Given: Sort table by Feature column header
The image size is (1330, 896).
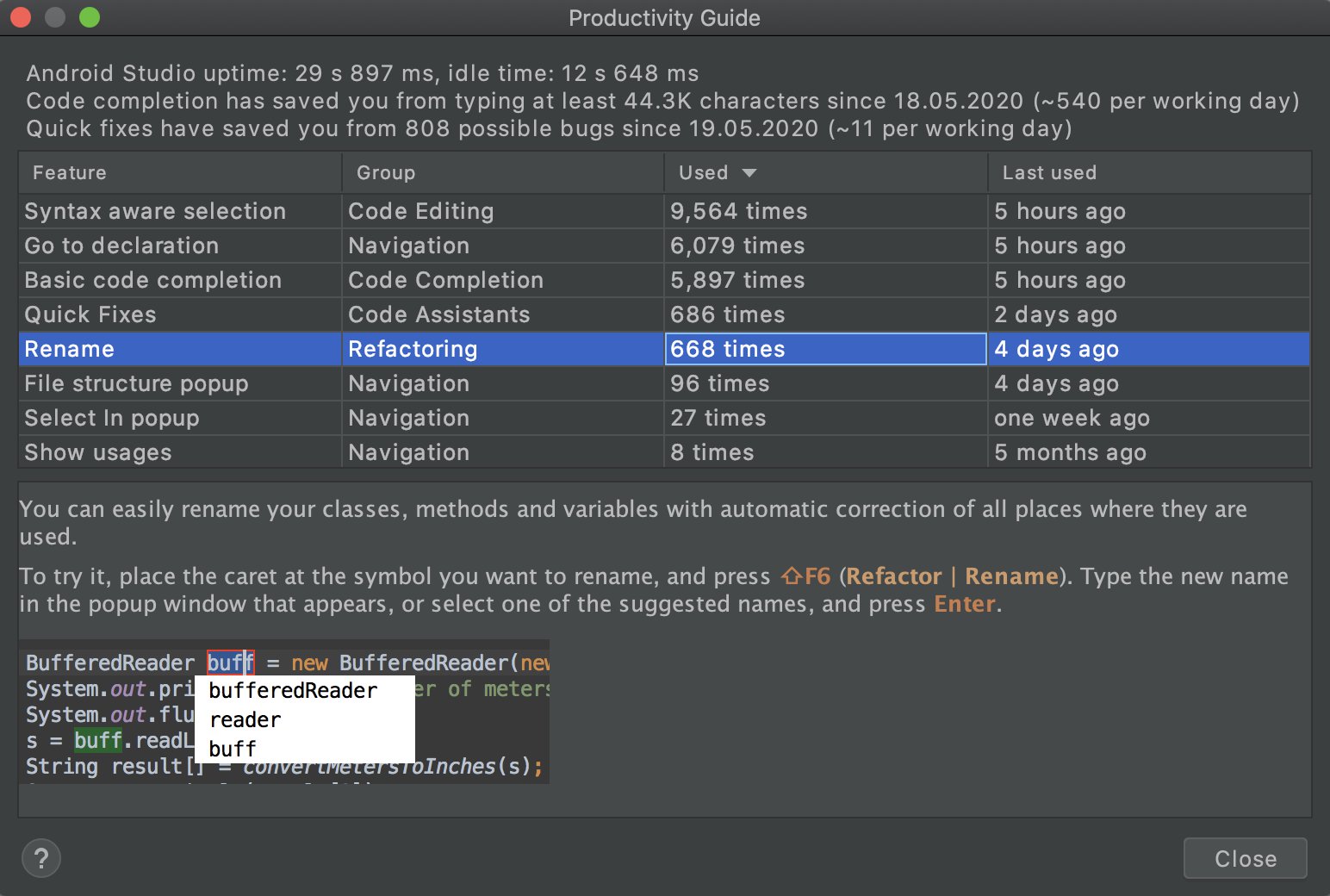Looking at the screenshot, I should pyautogui.click(x=70, y=173).
